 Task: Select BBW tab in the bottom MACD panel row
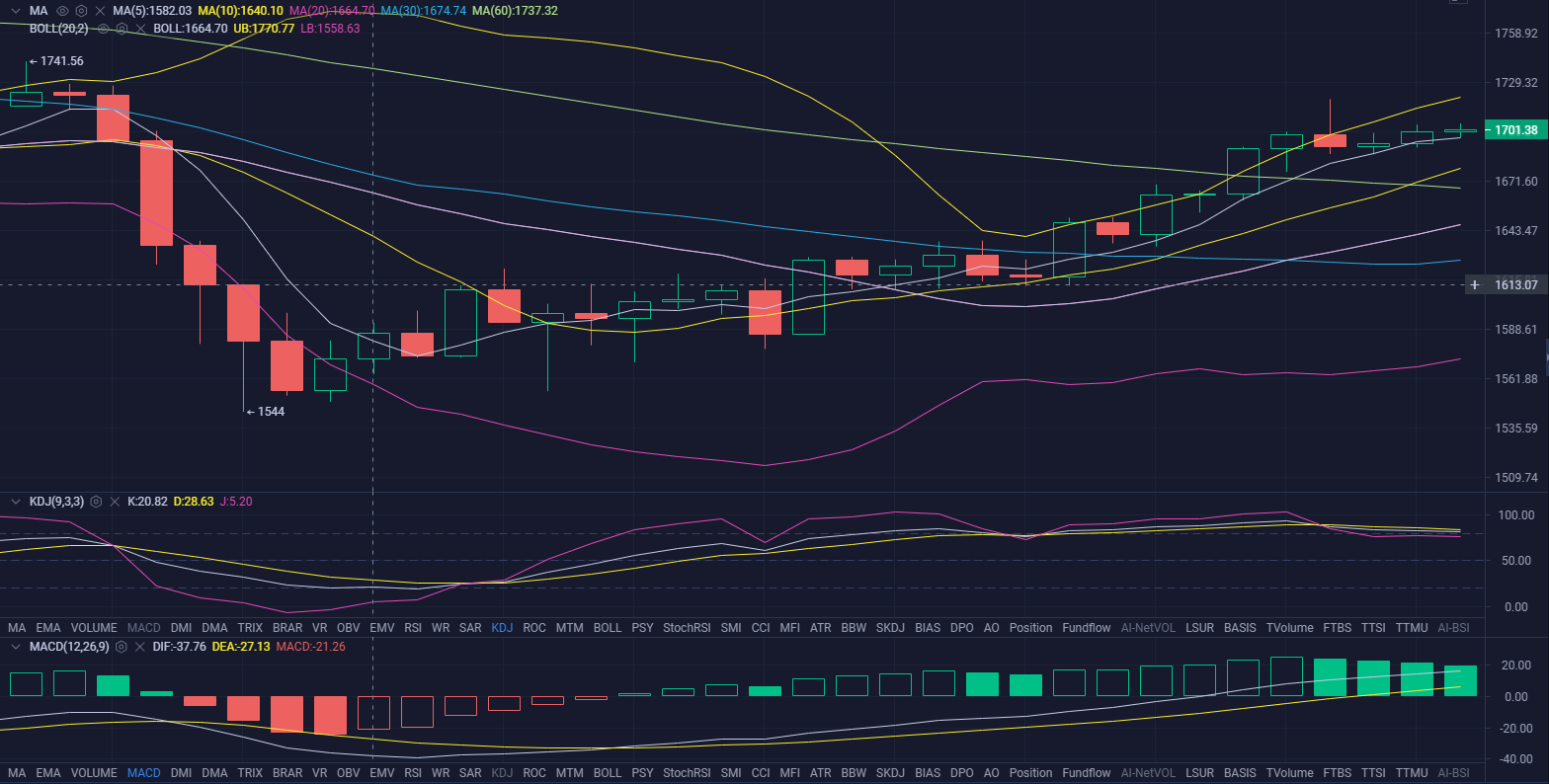pyautogui.click(x=854, y=773)
